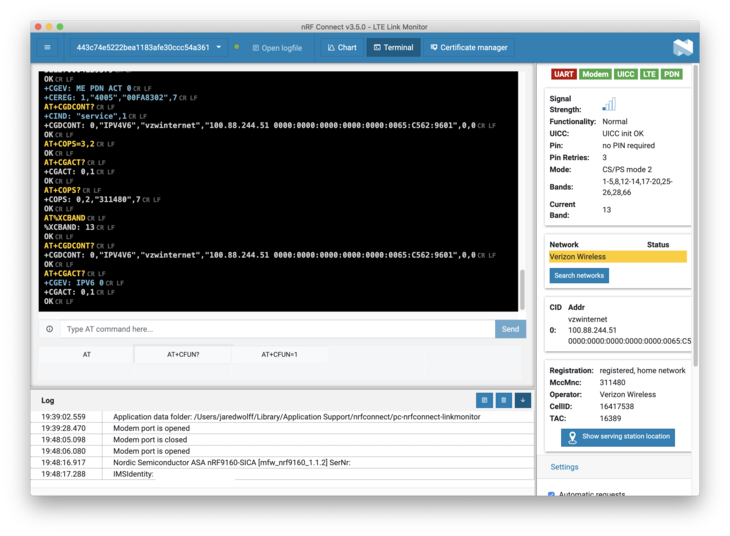This screenshot has width=730, height=536.
Task: Click the Search networks button
Action: pos(579,276)
